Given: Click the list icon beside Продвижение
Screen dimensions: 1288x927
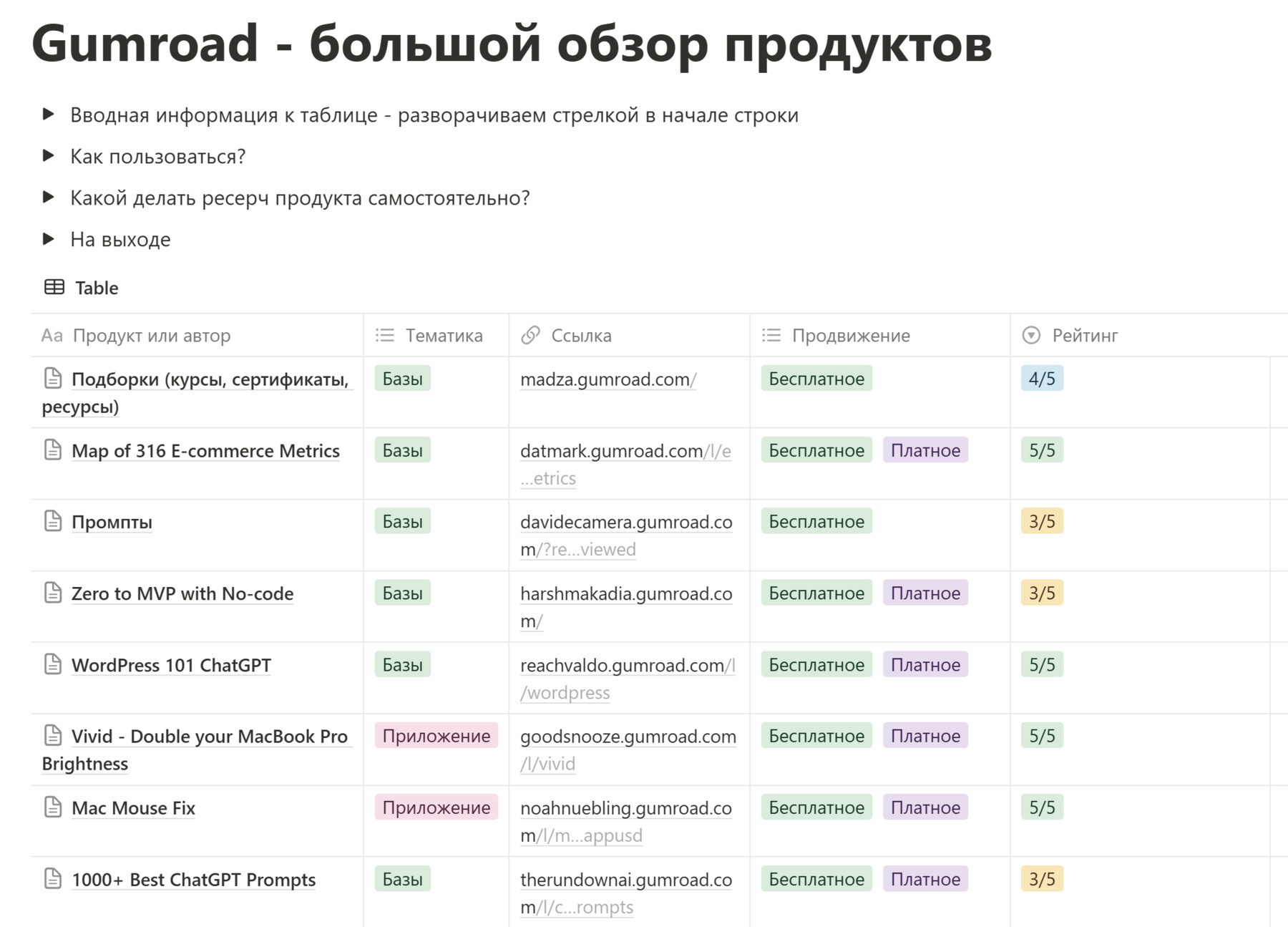Looking at the screenshot, I should coord(771,335).
